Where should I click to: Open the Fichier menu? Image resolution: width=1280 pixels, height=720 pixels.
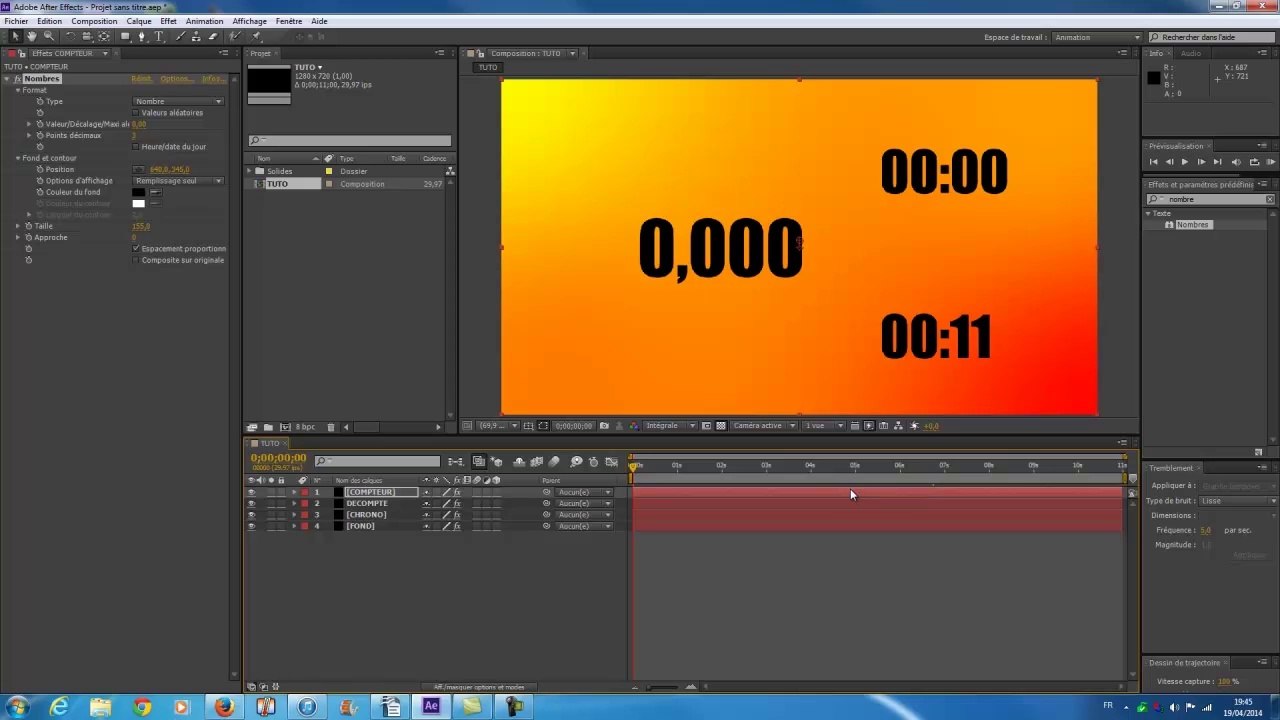[16, 21]
